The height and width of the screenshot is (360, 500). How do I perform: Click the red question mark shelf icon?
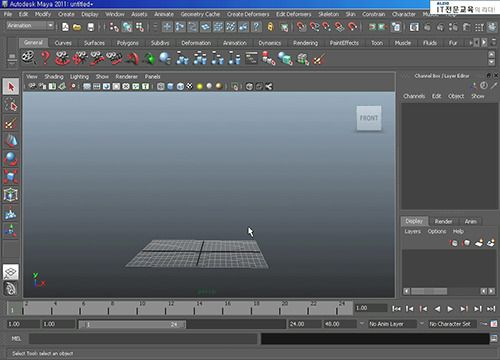45,58
